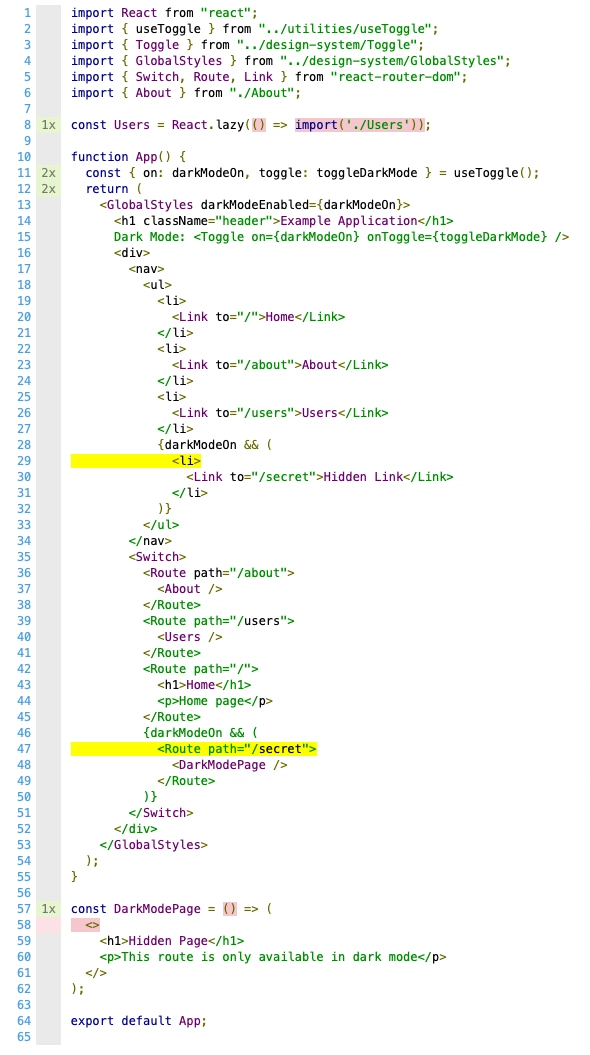Click the Link to="/users" Users line

click(x=280, y=413)
